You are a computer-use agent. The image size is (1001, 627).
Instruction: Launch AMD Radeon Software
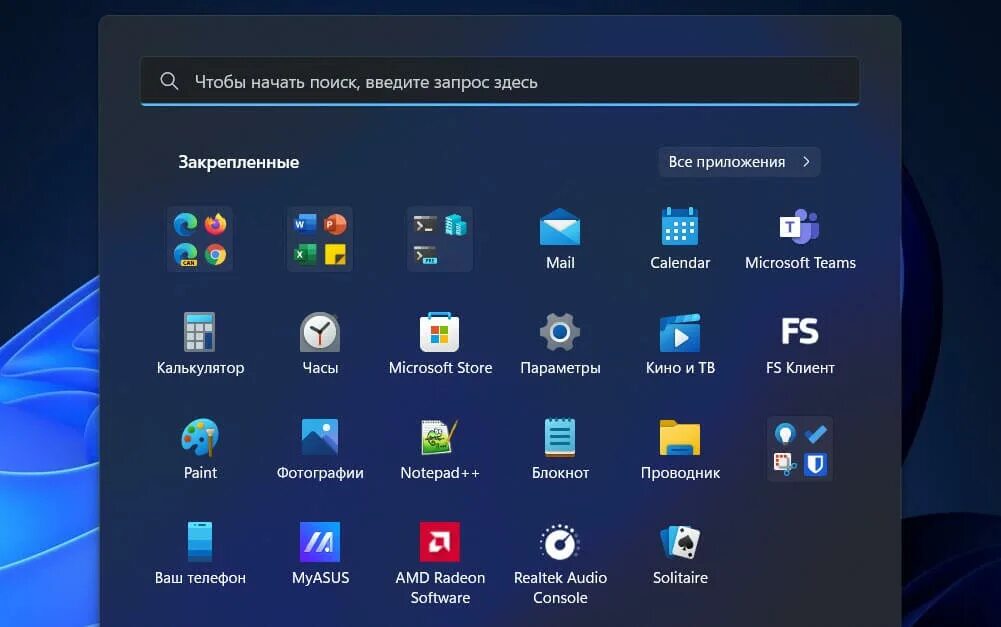pos(440,563)
